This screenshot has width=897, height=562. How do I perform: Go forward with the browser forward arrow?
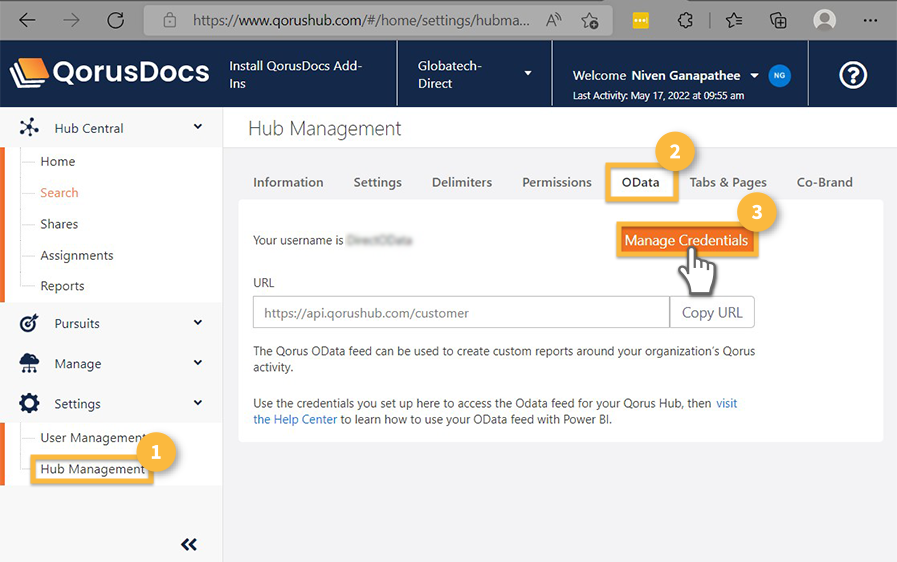(x=71, y=21)
